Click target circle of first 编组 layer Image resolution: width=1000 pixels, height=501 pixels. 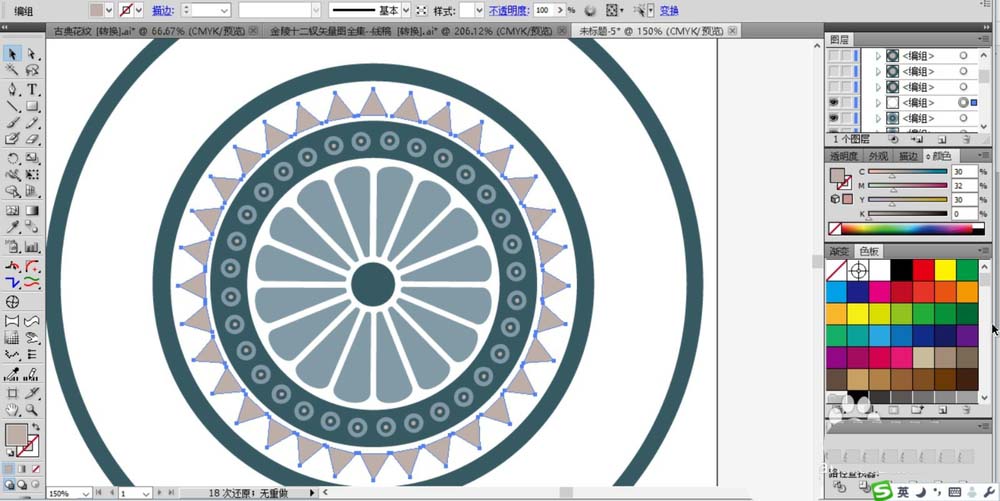point(963,56)
